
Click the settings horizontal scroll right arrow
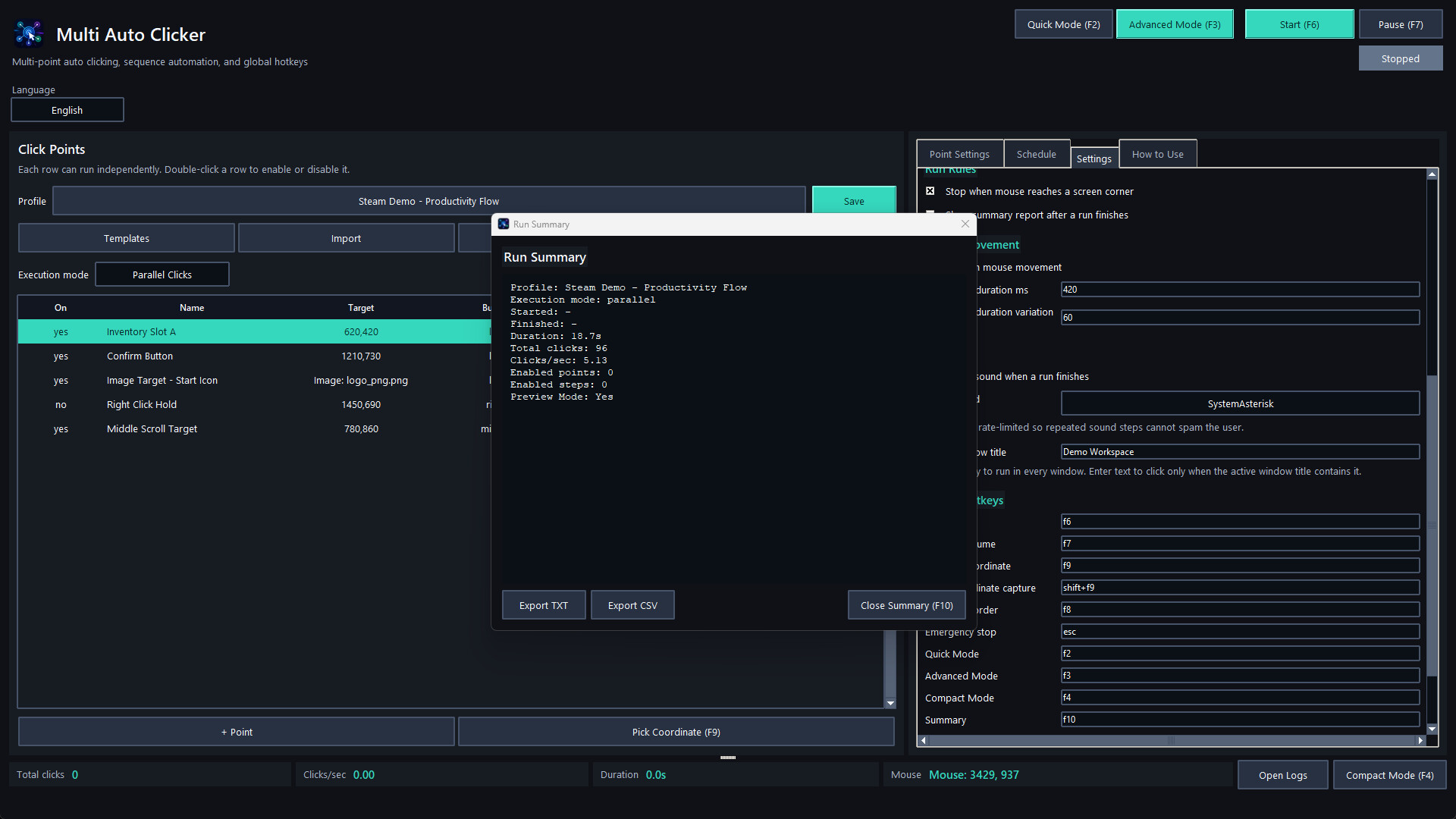pyautogui.click(x=1420, y=740)
